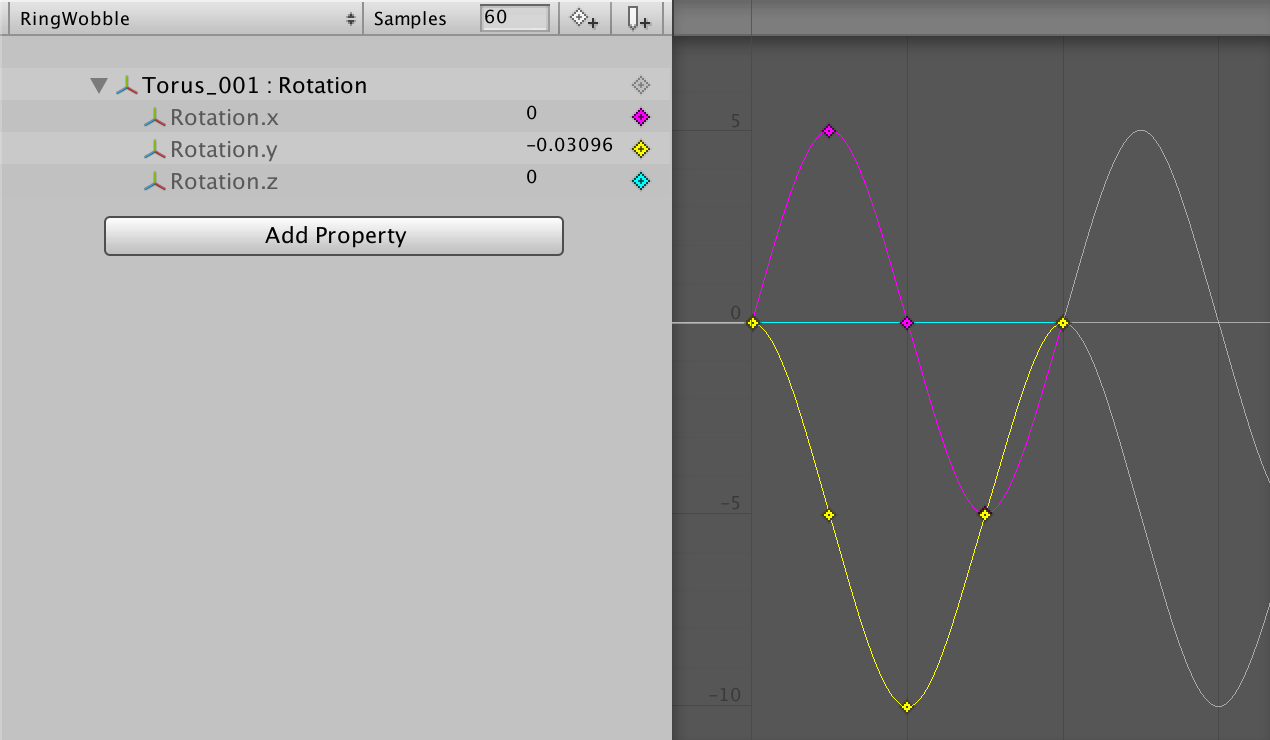The height and width of the screenshot is (740, 1270).
Task: Click the Add Keyframe button
Action: click(x=585, y=18)
